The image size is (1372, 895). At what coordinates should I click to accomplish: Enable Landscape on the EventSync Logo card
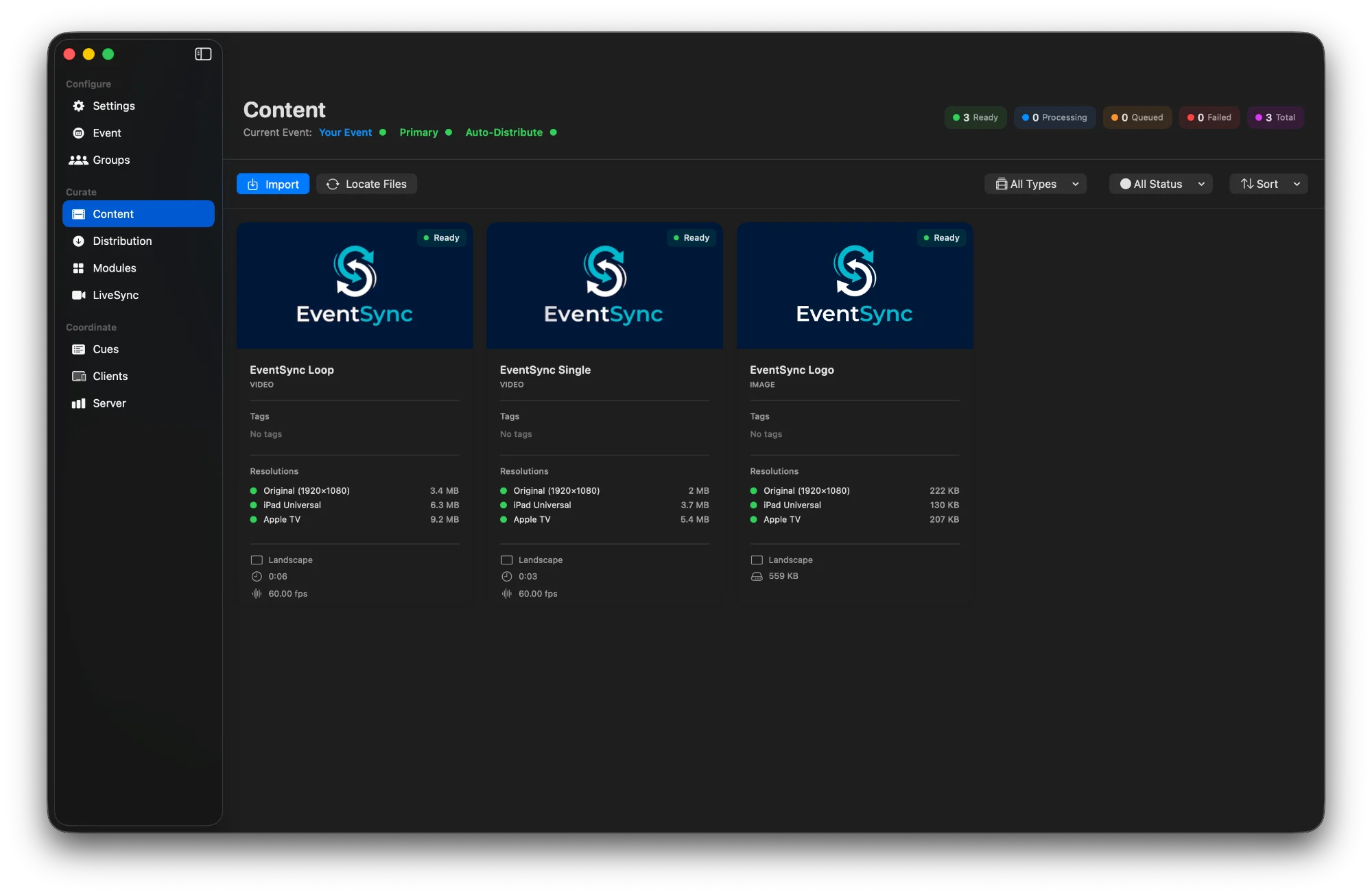(757, 560)
